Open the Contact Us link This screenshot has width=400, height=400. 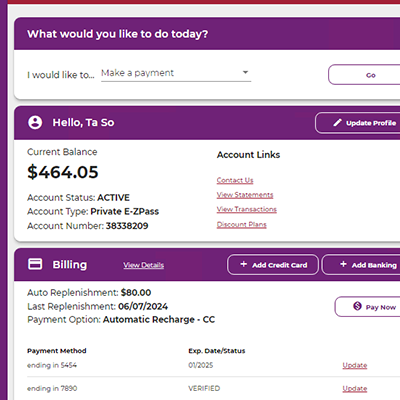[x=235, y=180]
